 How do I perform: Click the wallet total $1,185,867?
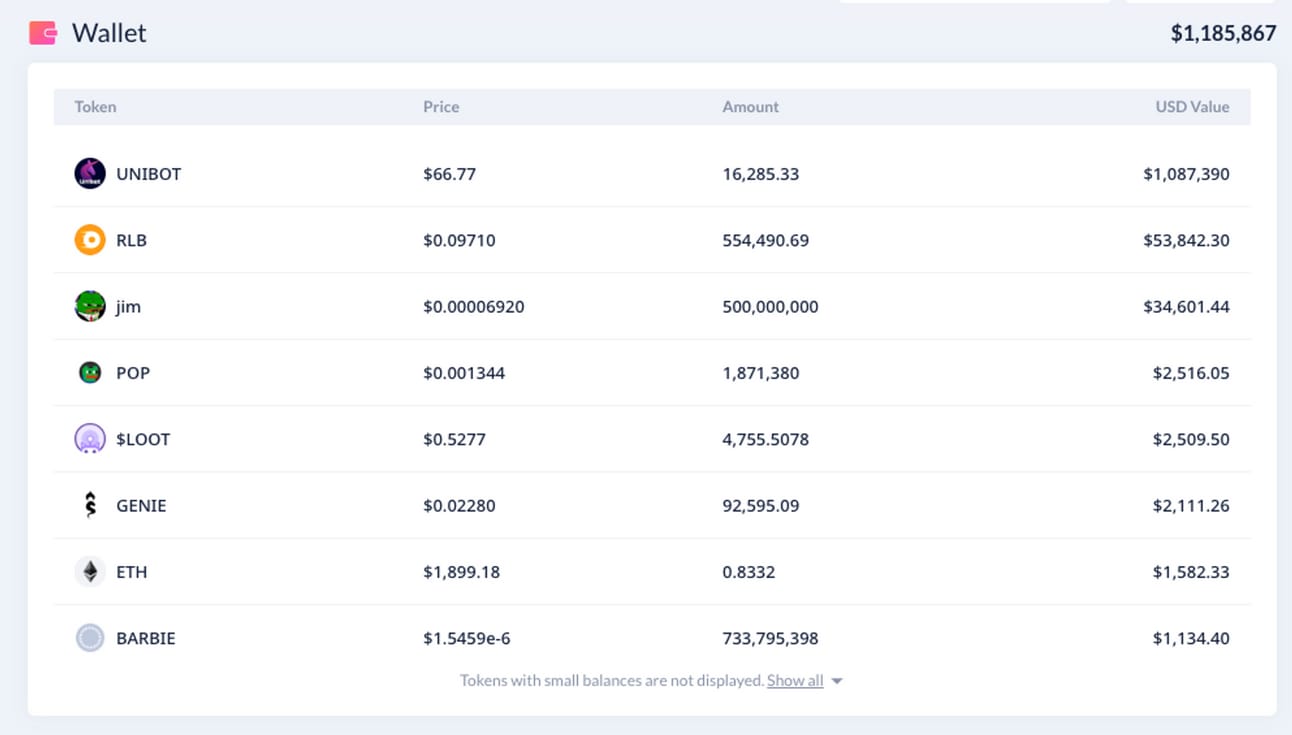1223,33
